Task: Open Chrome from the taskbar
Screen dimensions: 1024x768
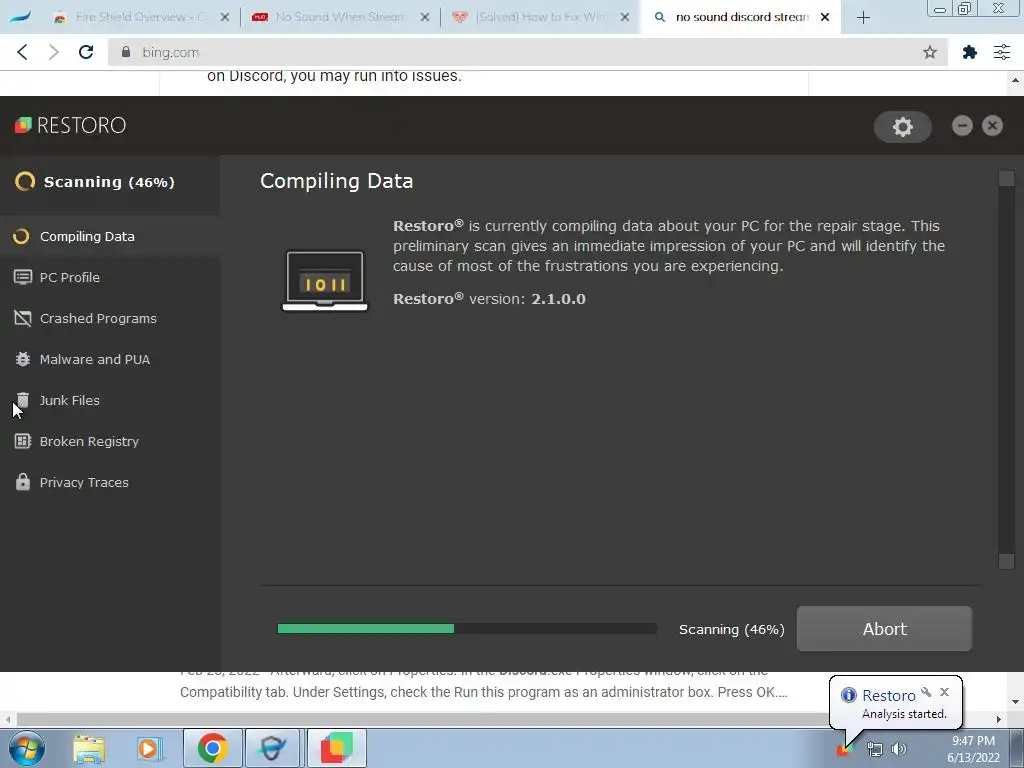Action: coord(212,748)
